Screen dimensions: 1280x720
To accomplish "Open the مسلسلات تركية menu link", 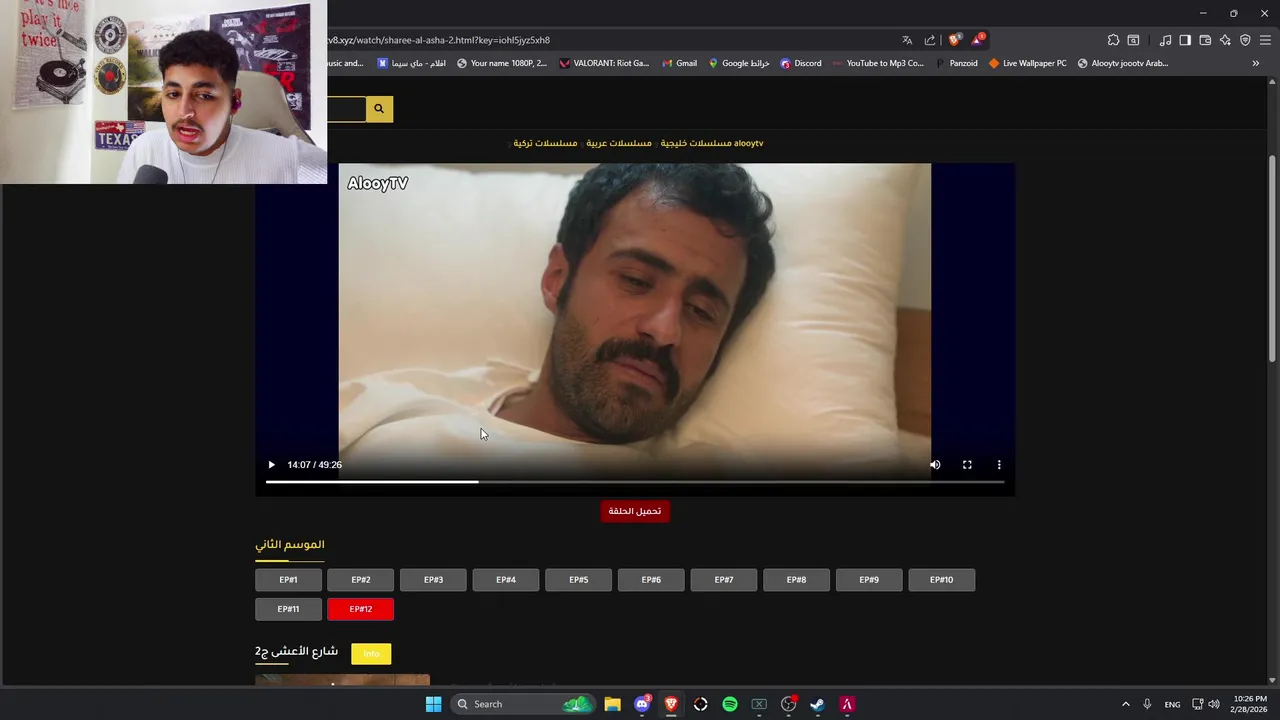I will point(545,143).
